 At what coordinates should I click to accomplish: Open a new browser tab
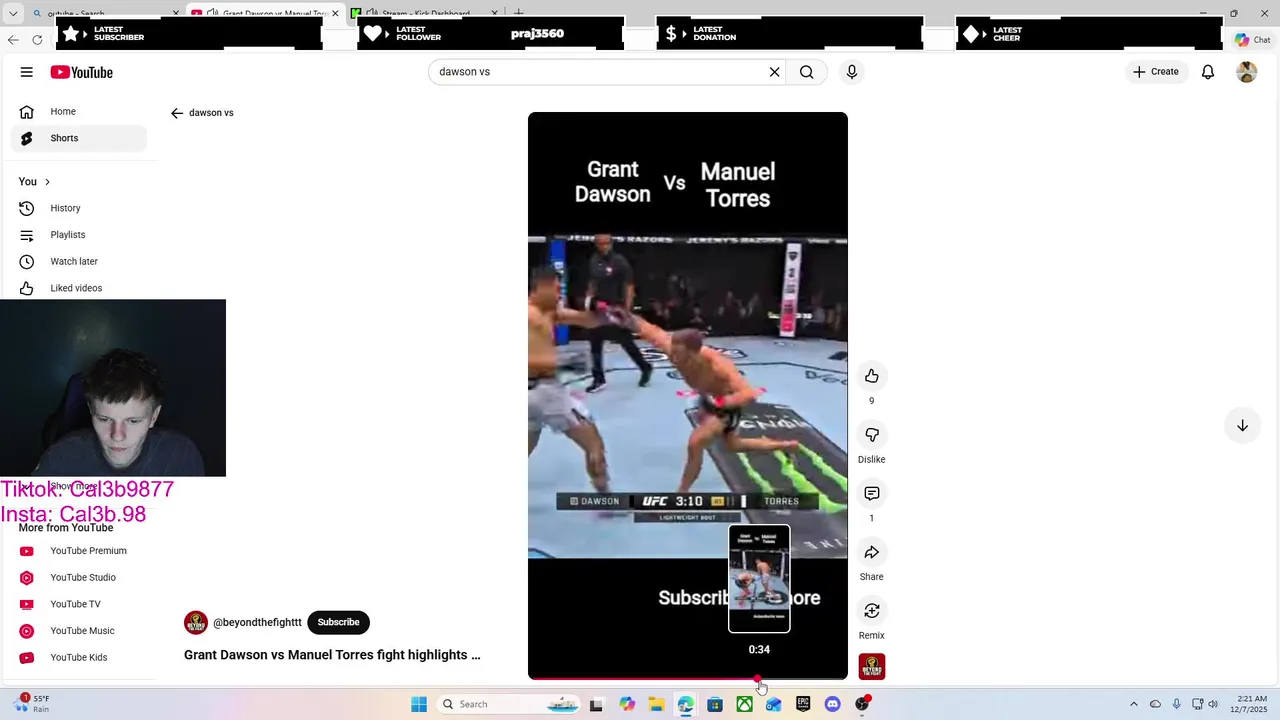tap(518, 13)
